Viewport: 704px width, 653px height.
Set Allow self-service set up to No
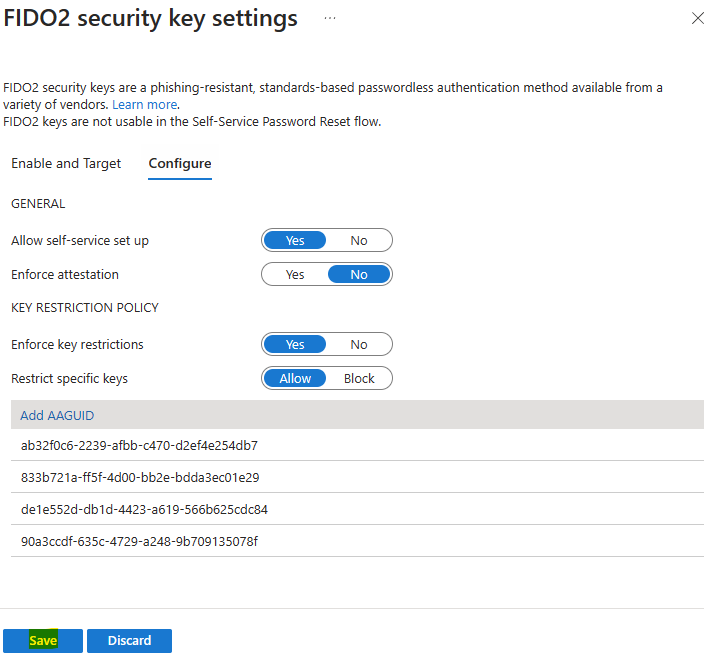(x=359, y=240)
